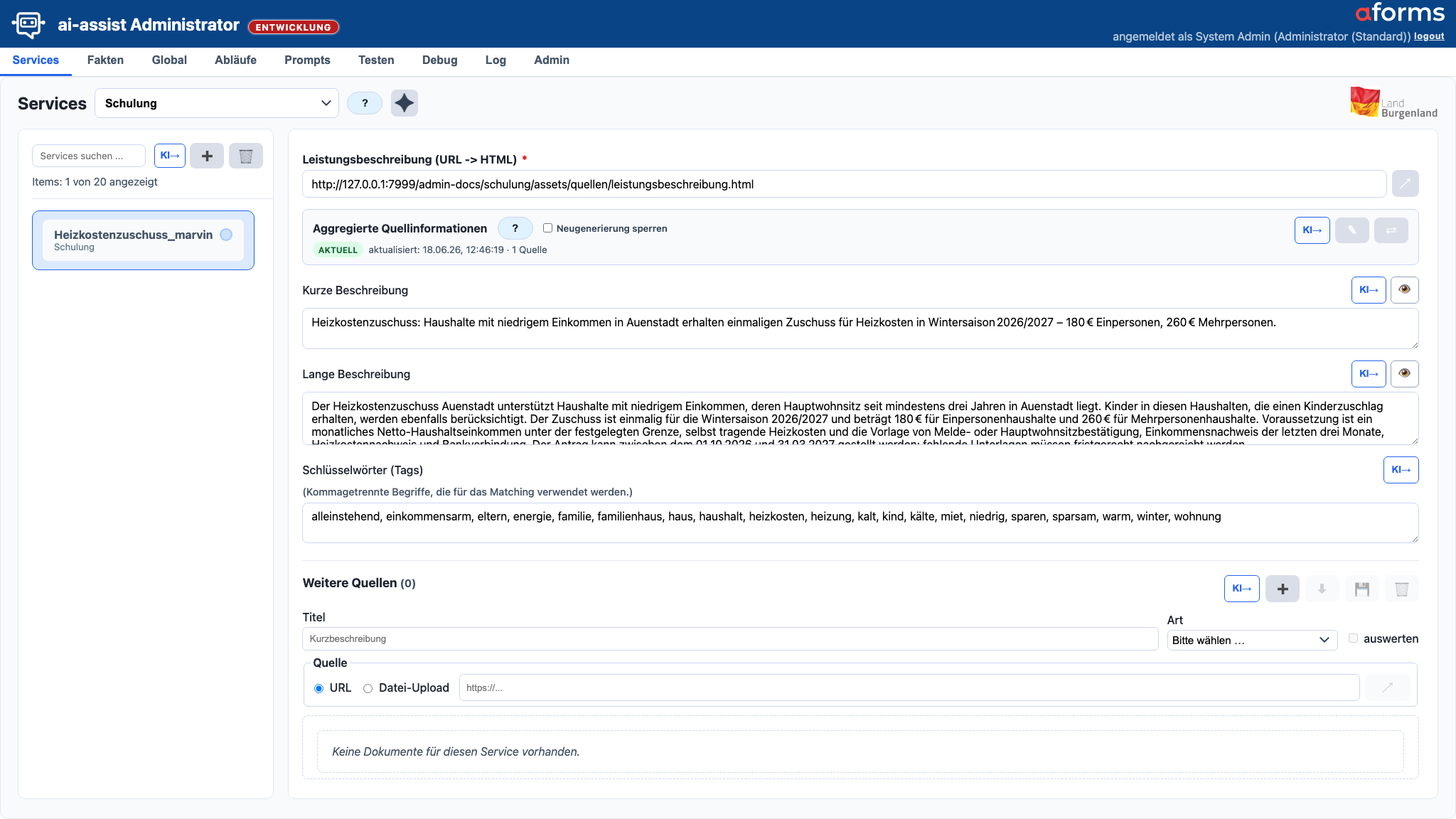Open the Debug tab
The height and width of the screenshot is (819, 1456).
tap(439, 60)
